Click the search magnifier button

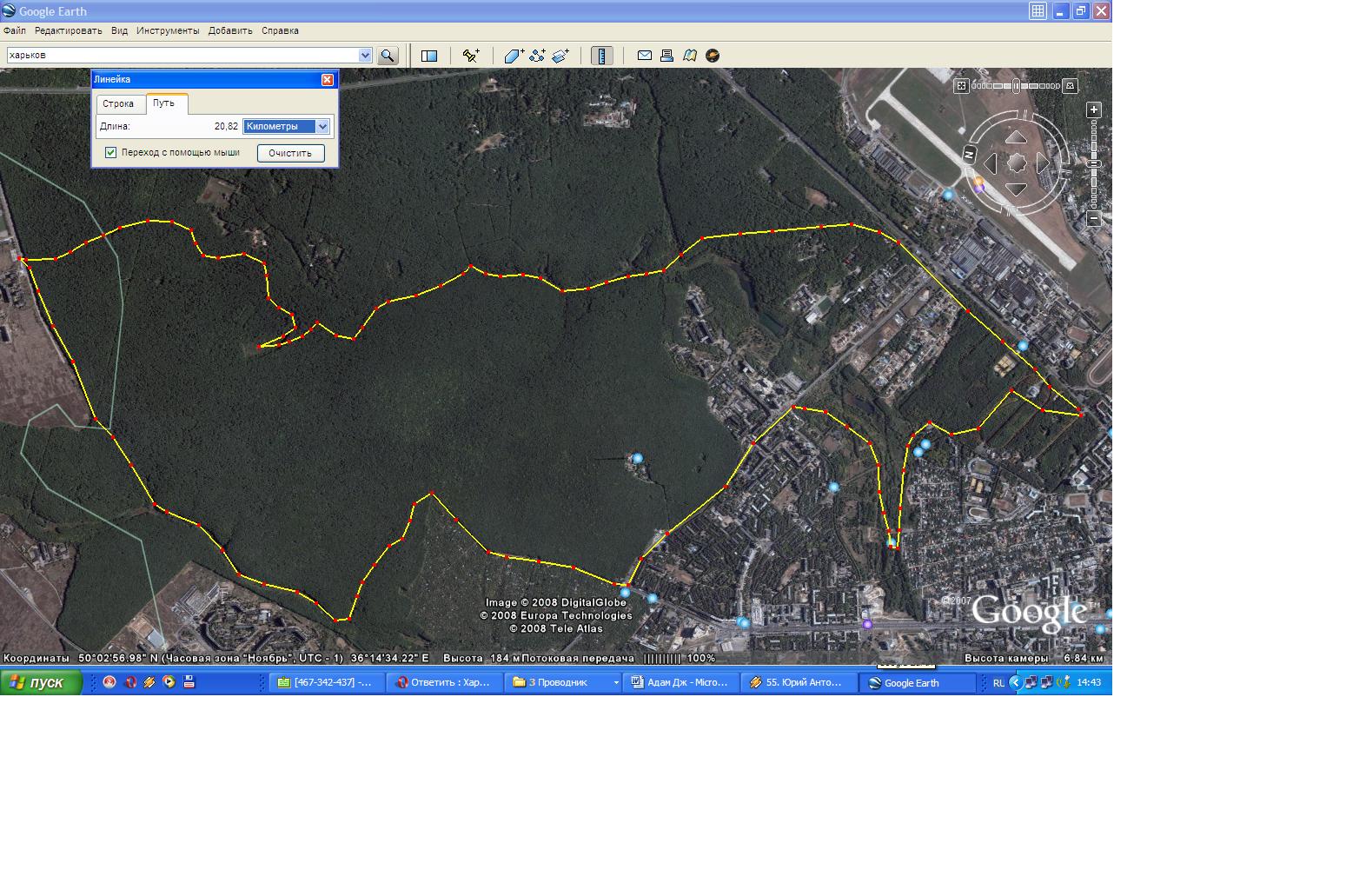[388, 56]
